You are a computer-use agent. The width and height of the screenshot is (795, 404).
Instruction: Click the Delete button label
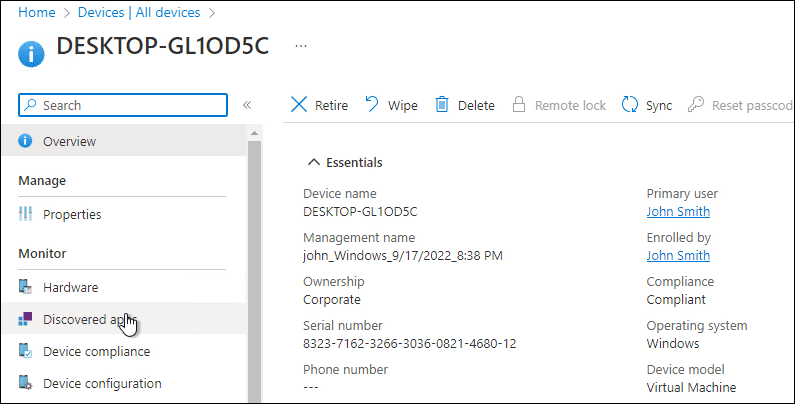[476, 105]
